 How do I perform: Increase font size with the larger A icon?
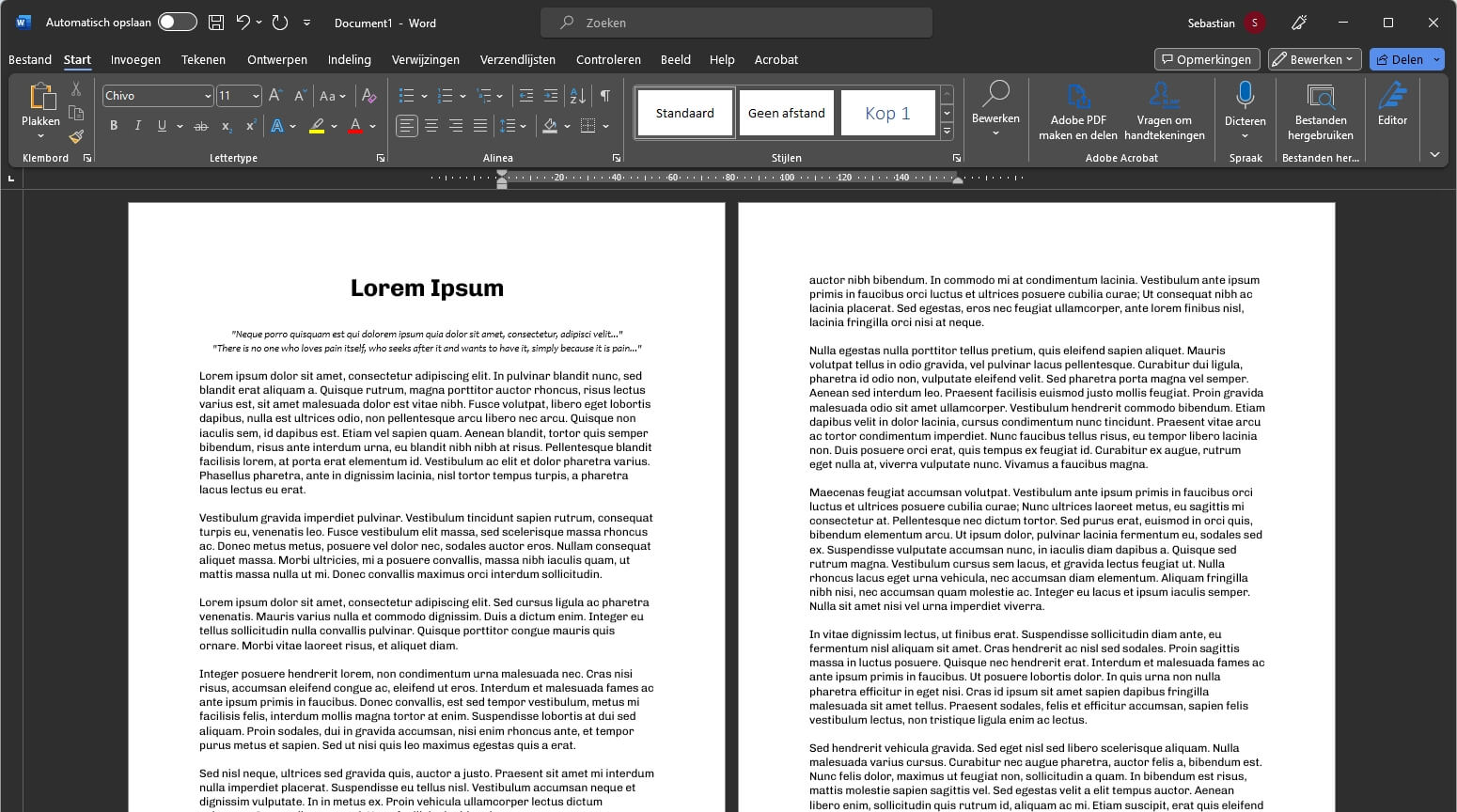tap(275, 96)
